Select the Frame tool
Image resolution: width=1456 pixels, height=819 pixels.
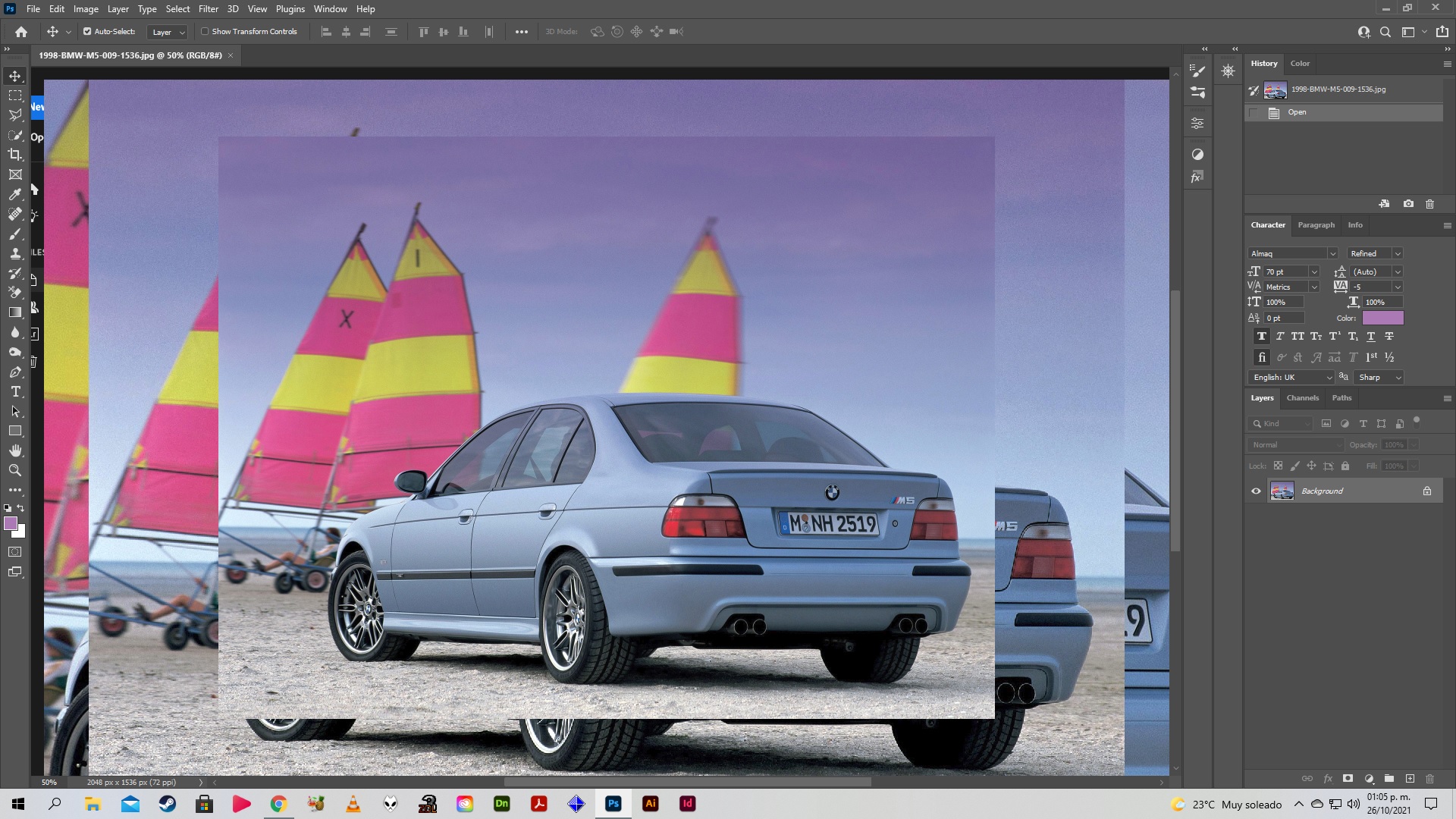tap(15, 174)
